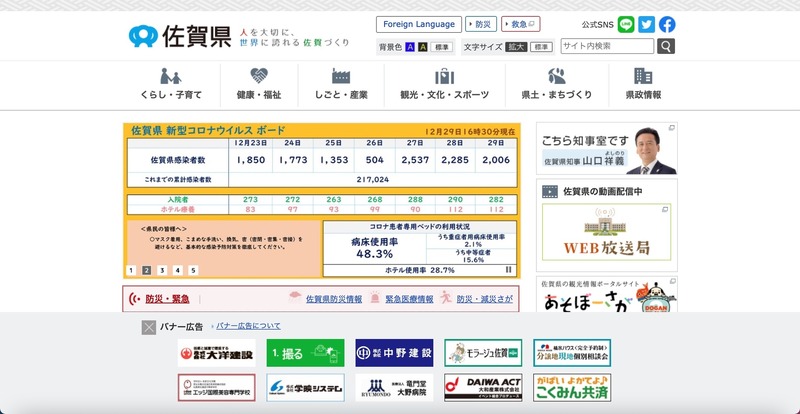The width and height of the screenshot is (800, 414).
Task: Switch background color to blue
Action: pyautogui.click(x=410, y=47)
